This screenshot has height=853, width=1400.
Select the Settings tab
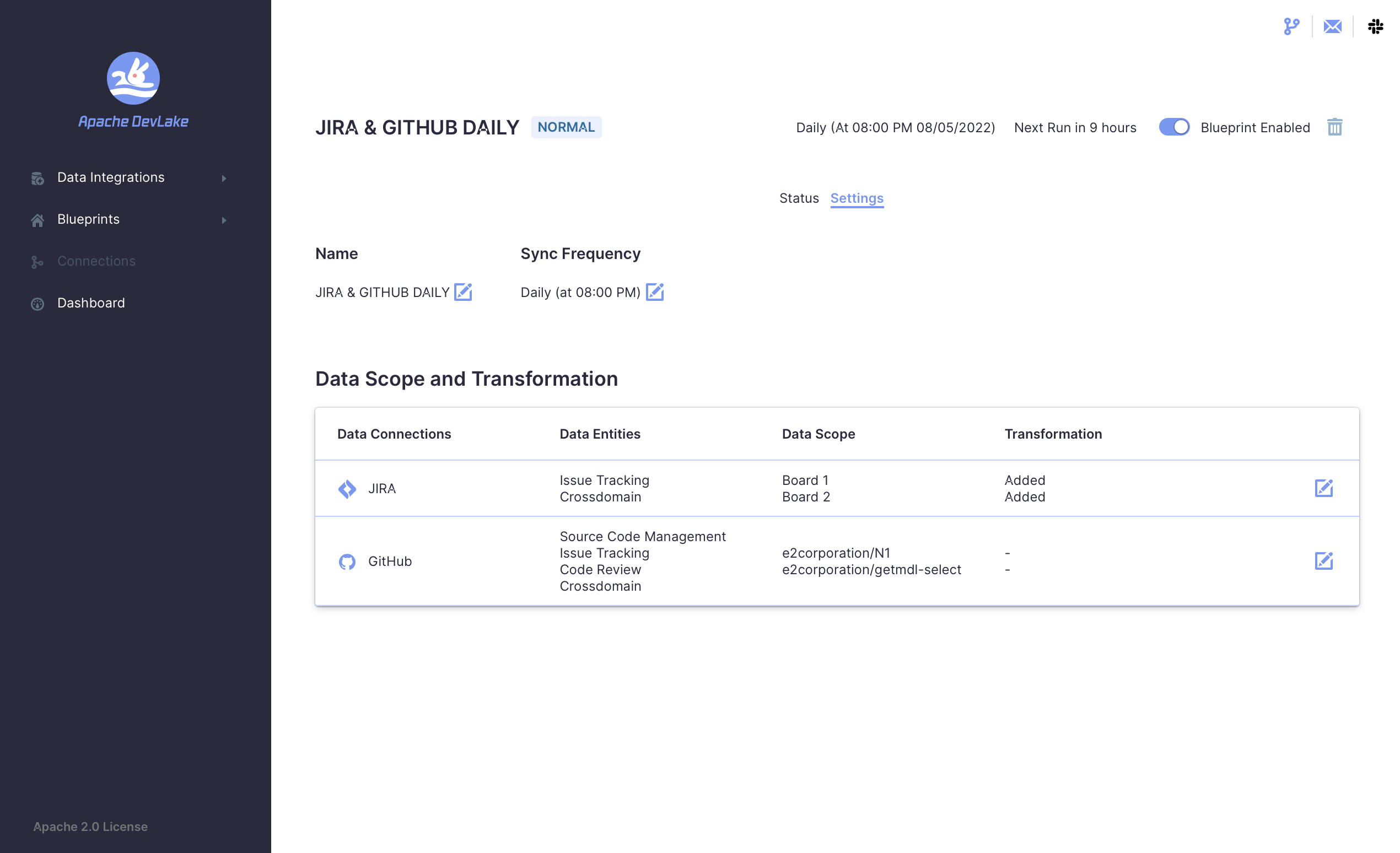pyautogui.click(x=856, y=198)
